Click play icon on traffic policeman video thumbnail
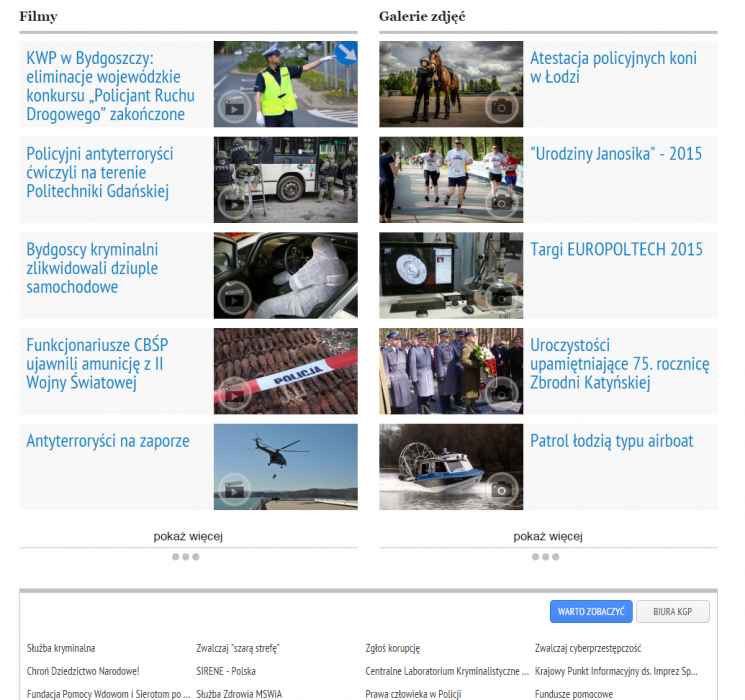745x700 pixels. (233, 107)
